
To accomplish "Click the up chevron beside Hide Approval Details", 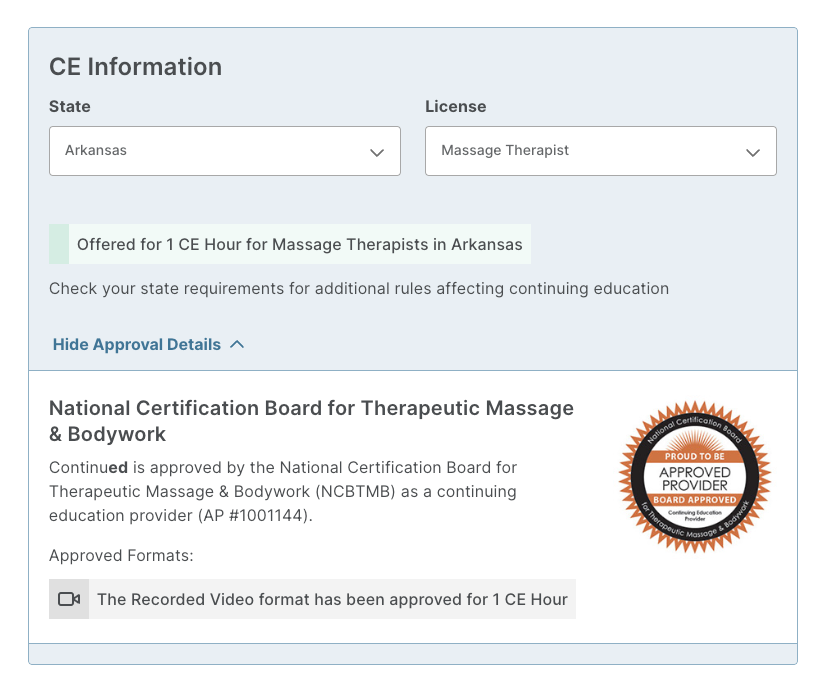I will (x=237, y=345).
